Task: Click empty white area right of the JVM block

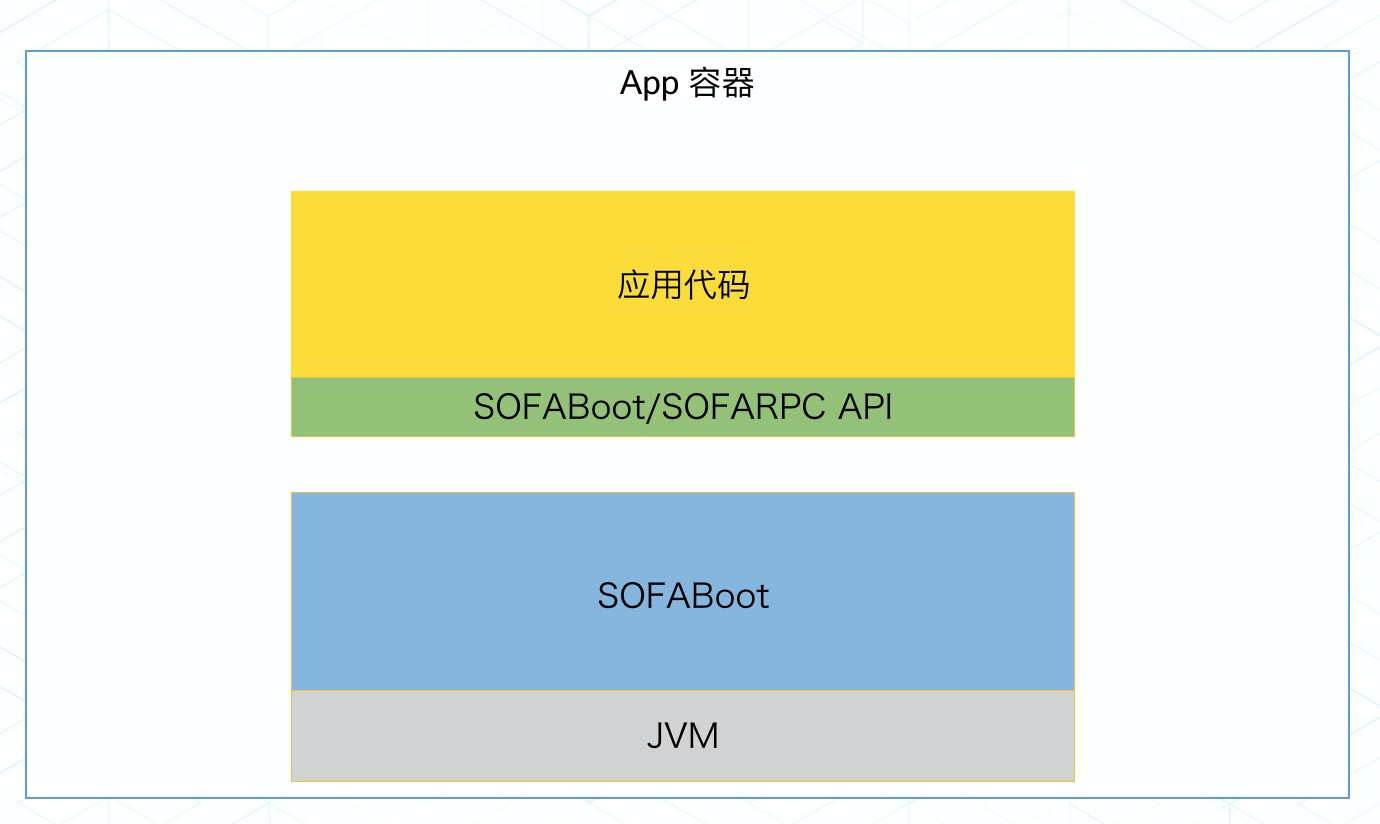Action: pyautogui.click(x=1211, y=735)
